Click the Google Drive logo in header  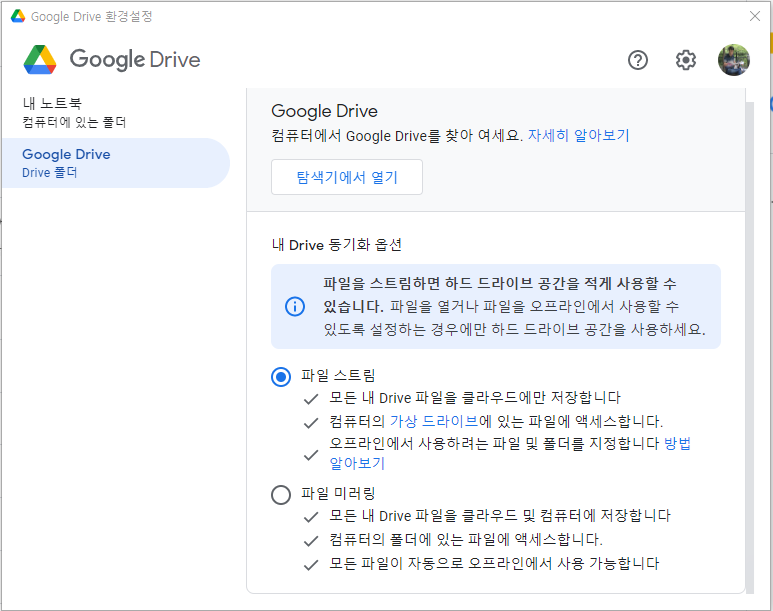(x=112, y=60)
